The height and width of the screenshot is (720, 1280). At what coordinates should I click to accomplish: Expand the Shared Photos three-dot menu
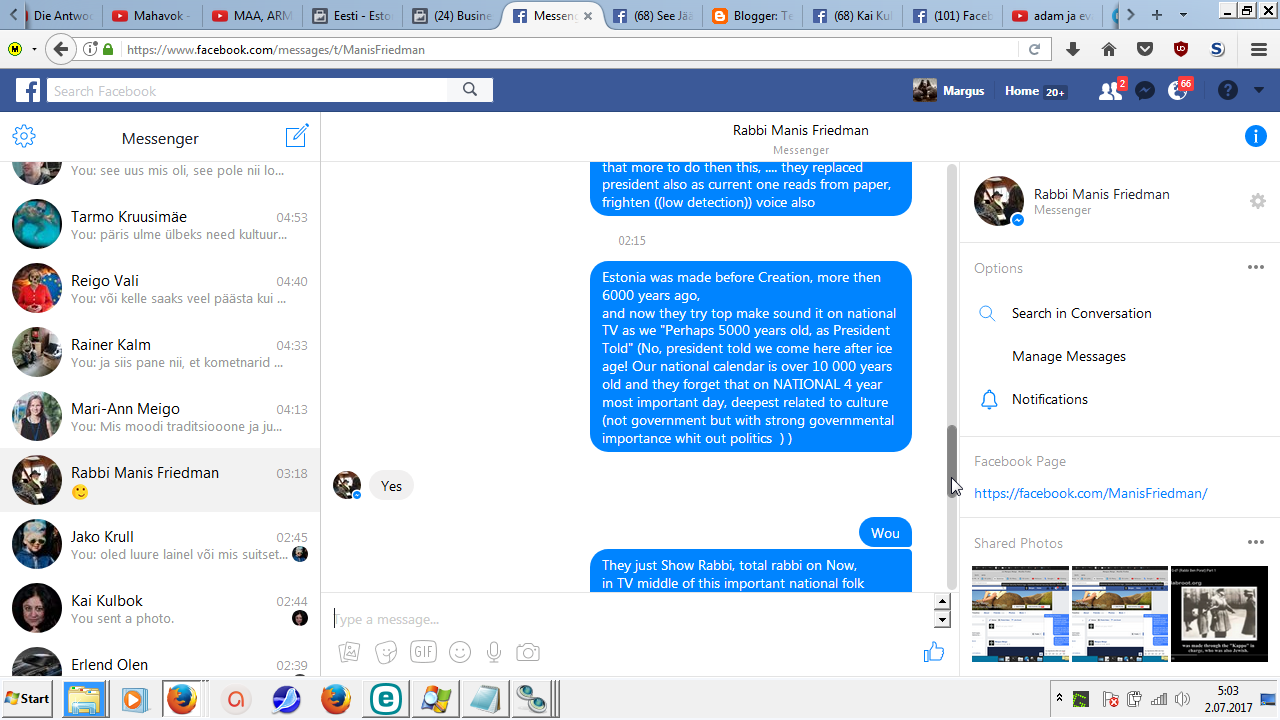1256,542
